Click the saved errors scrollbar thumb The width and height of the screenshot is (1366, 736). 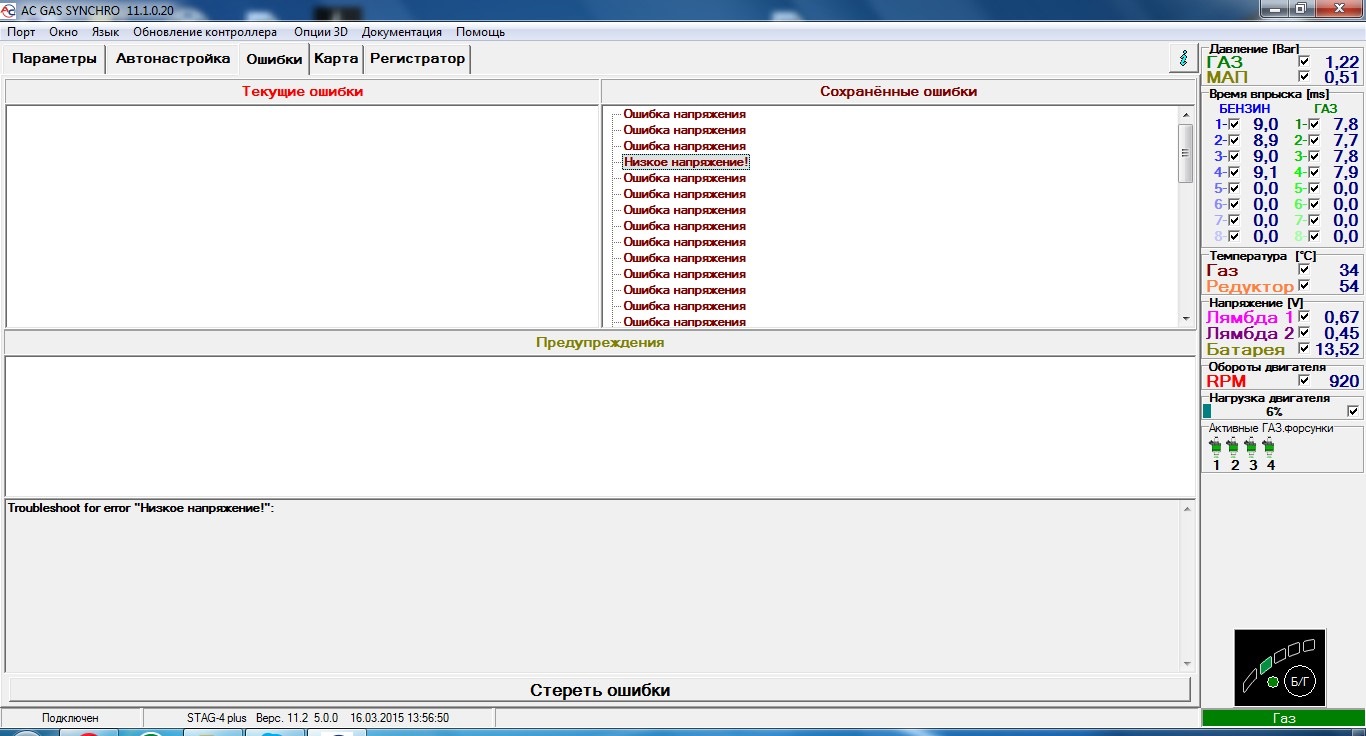pyautogui.click(x=1186, y=153)
